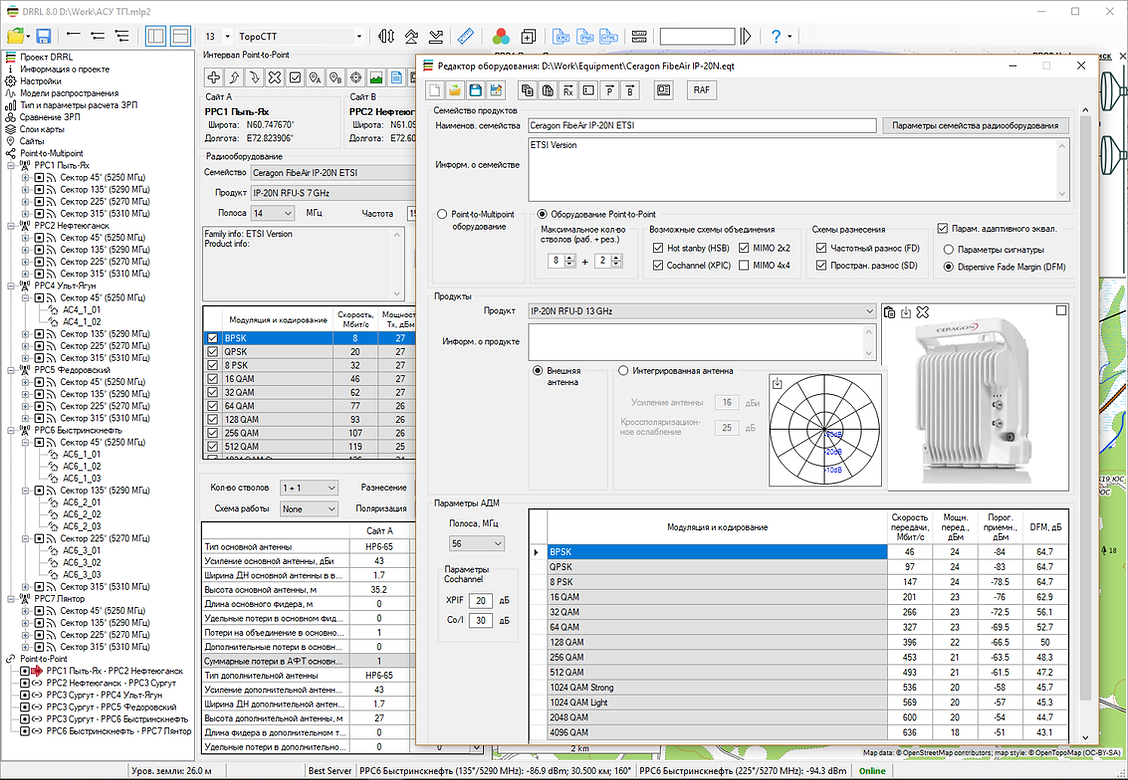
Task: Toggle 'Простран. разнос (SD)' checkbox
Action: point(821,266)
